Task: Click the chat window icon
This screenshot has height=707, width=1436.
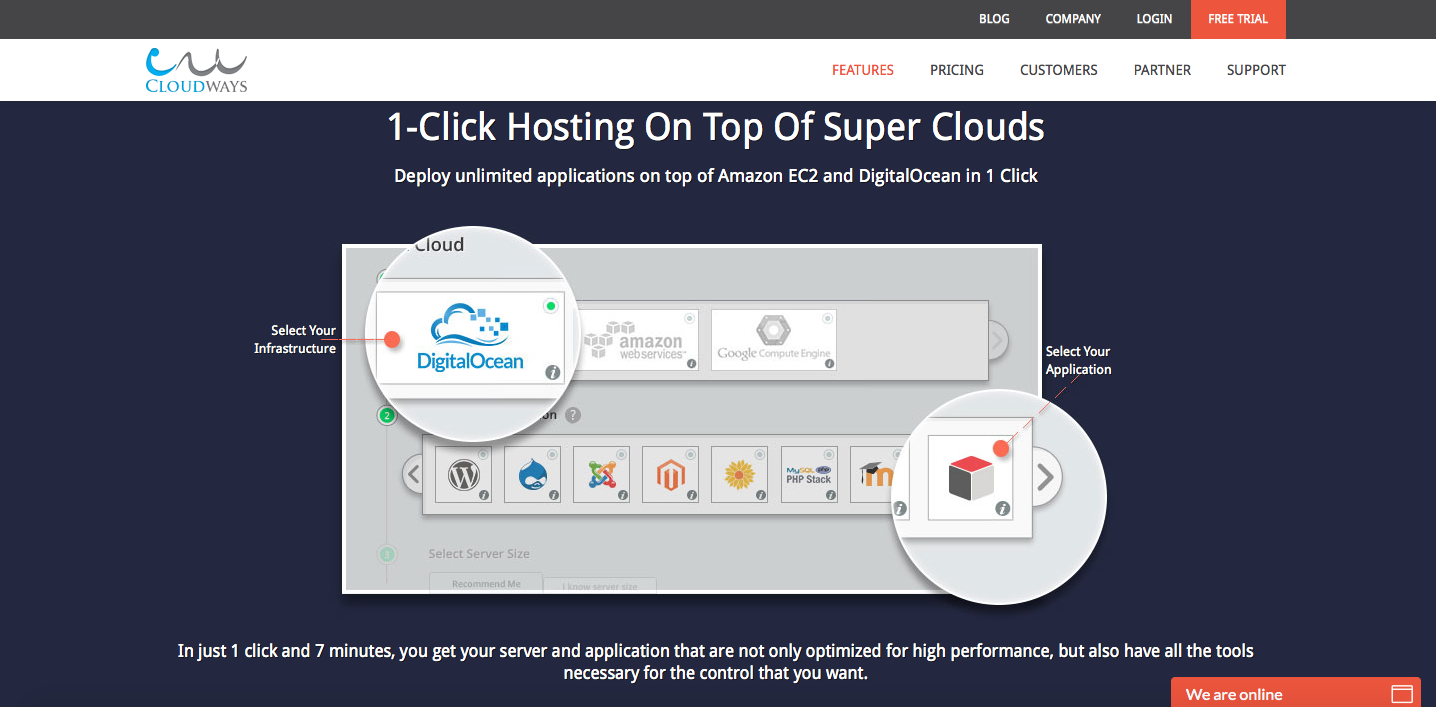Action: [x=1402, y=694]
